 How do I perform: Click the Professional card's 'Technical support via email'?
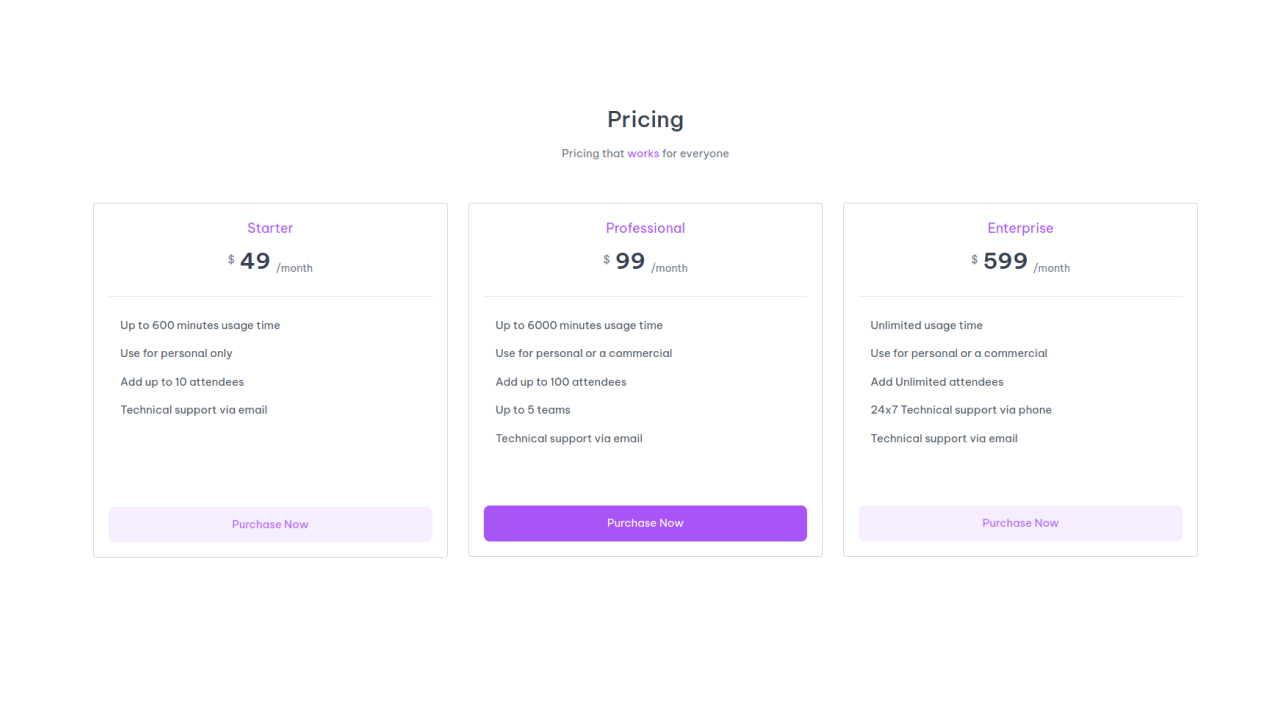(x=568, y=438)
